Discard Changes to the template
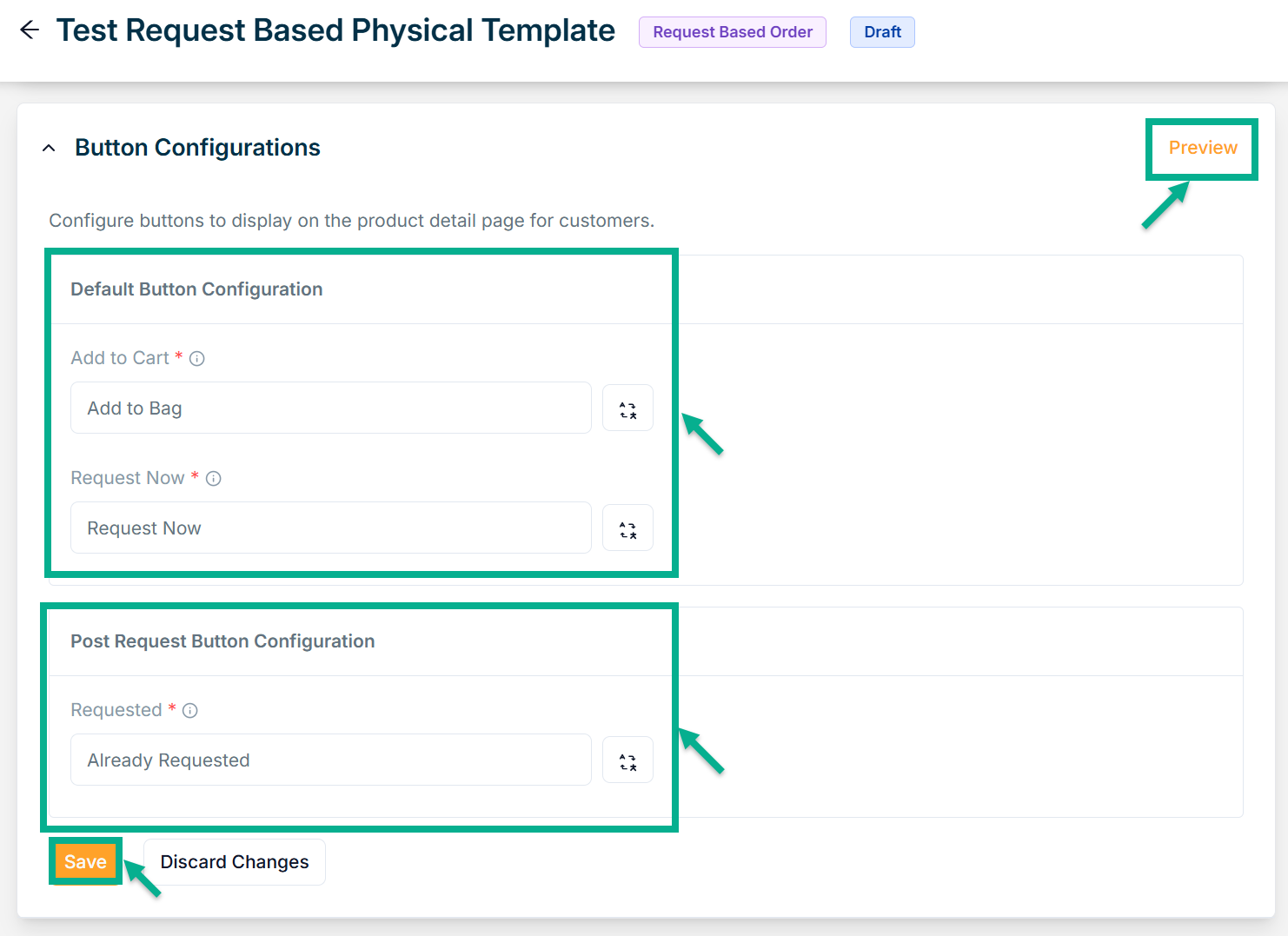The image size is (1288, 936). click(235, 862)
